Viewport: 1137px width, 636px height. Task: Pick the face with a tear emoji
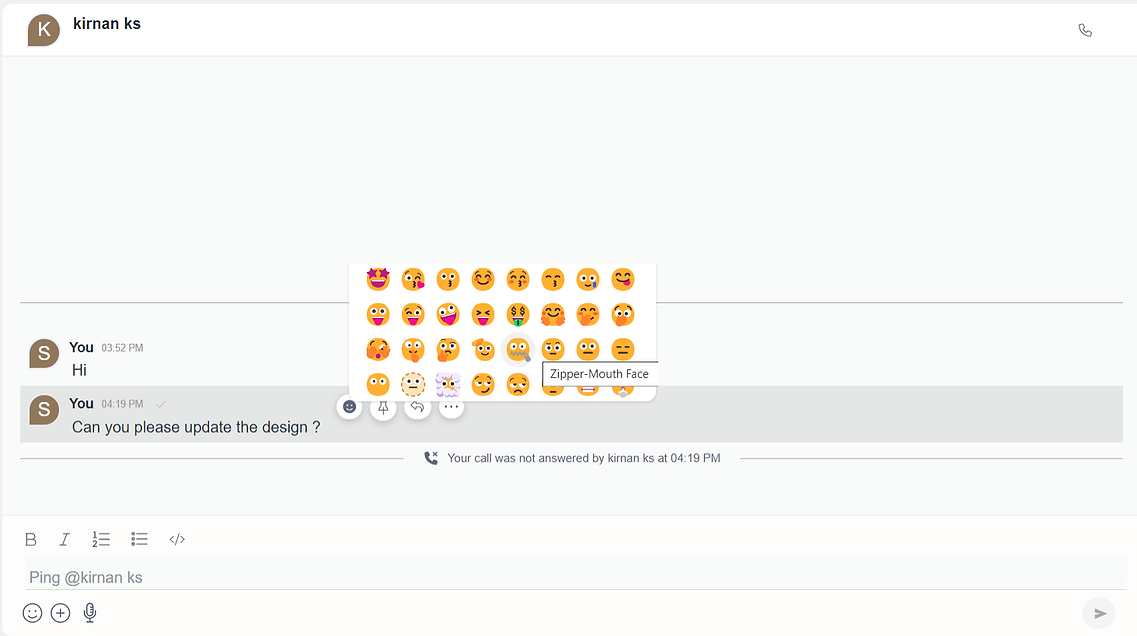(588, 279)
